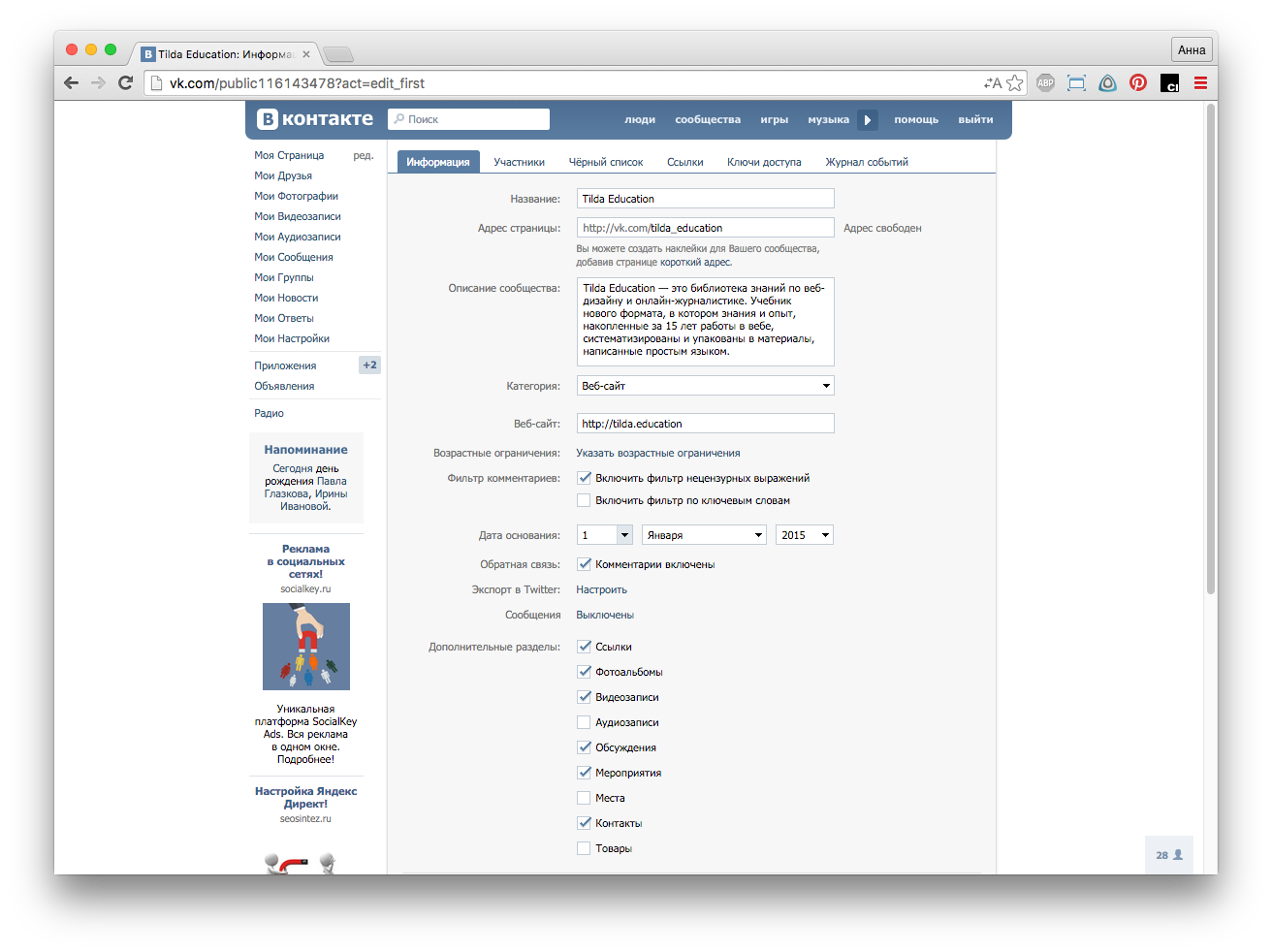Expand the month dropdown showing Января

click(705, 535)
